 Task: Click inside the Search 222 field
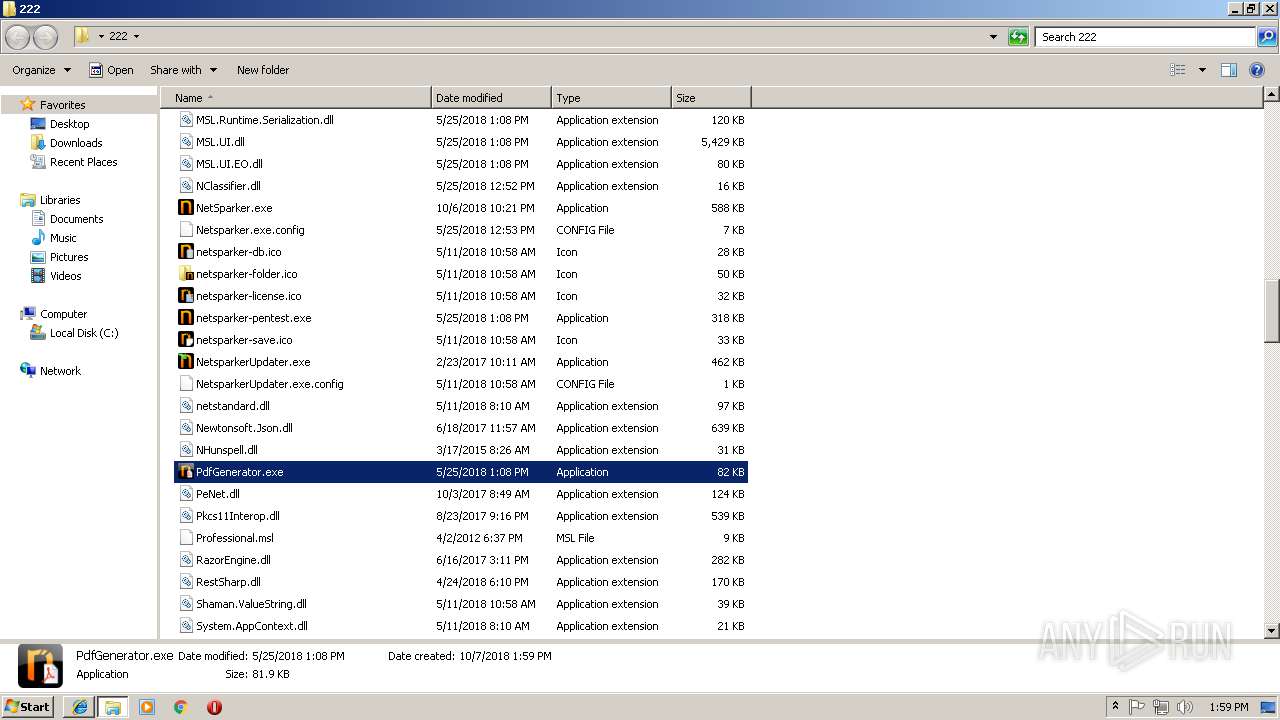(1145, 37)
